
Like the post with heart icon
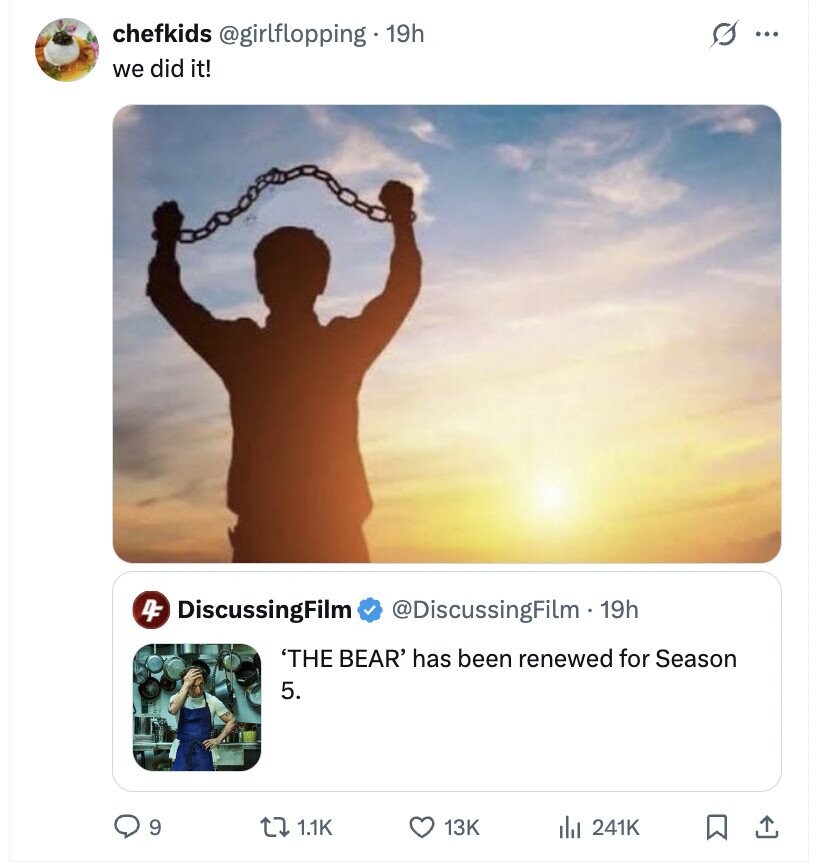tap(422, 827)
